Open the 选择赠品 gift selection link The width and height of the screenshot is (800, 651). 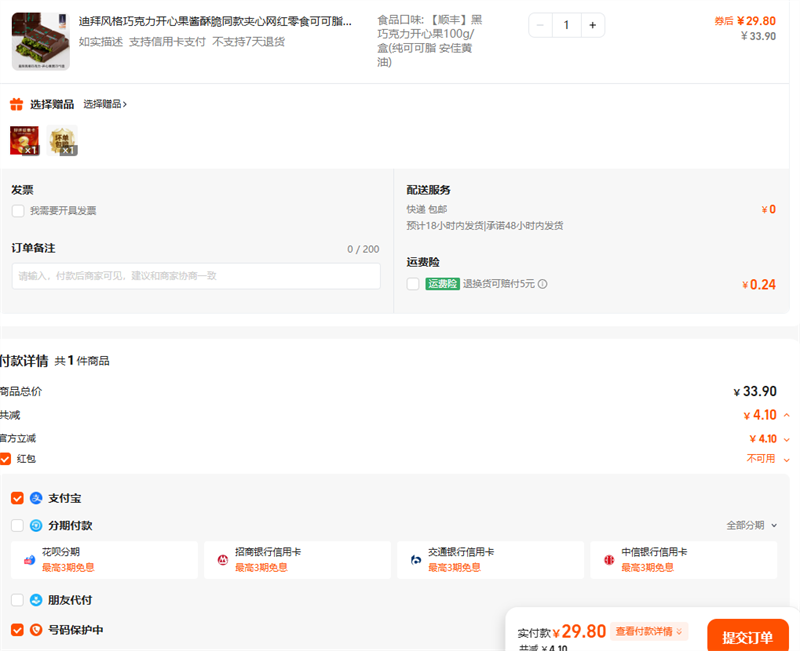tap(105, 104)
